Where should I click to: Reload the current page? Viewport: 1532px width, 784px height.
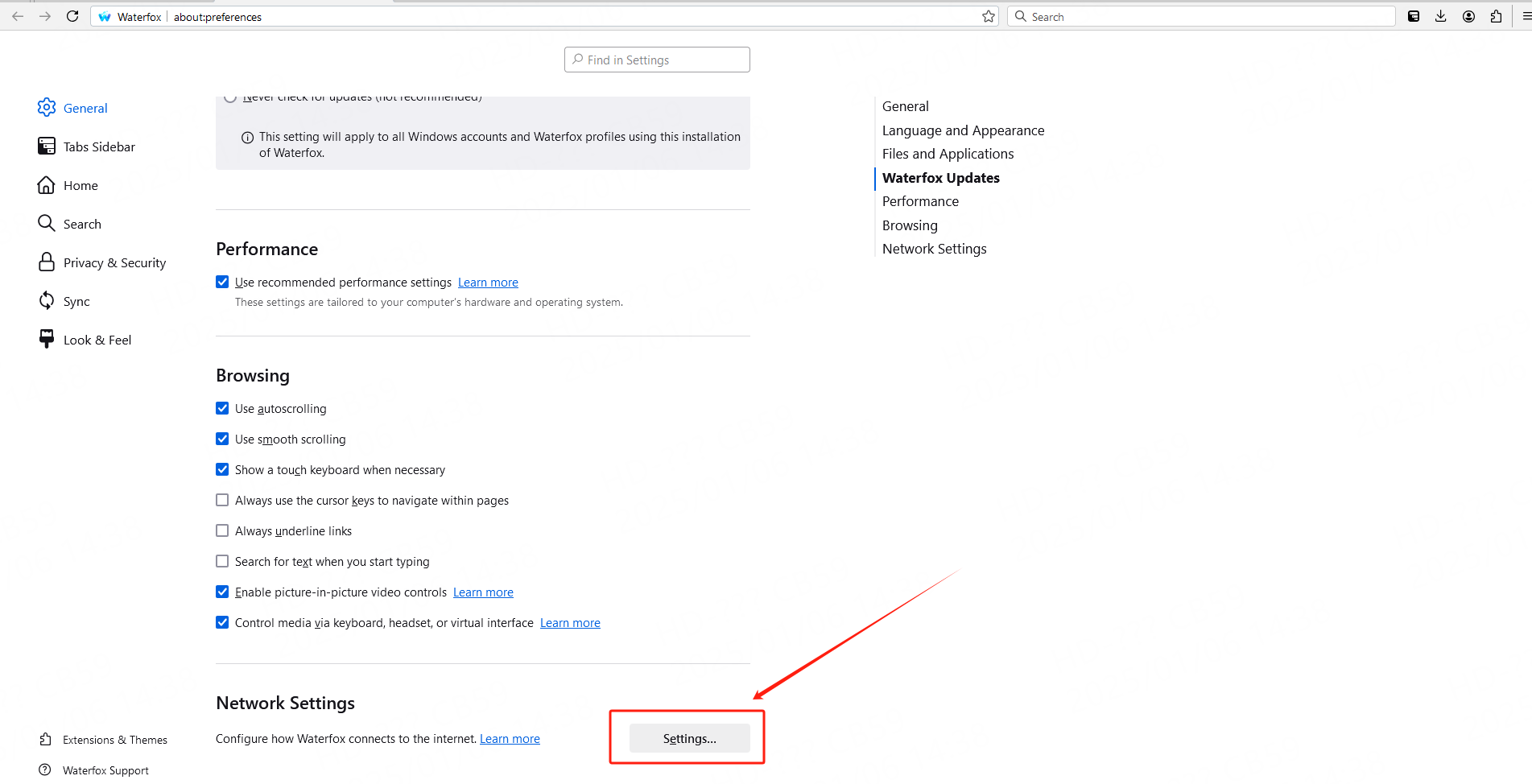pos(72,16)
